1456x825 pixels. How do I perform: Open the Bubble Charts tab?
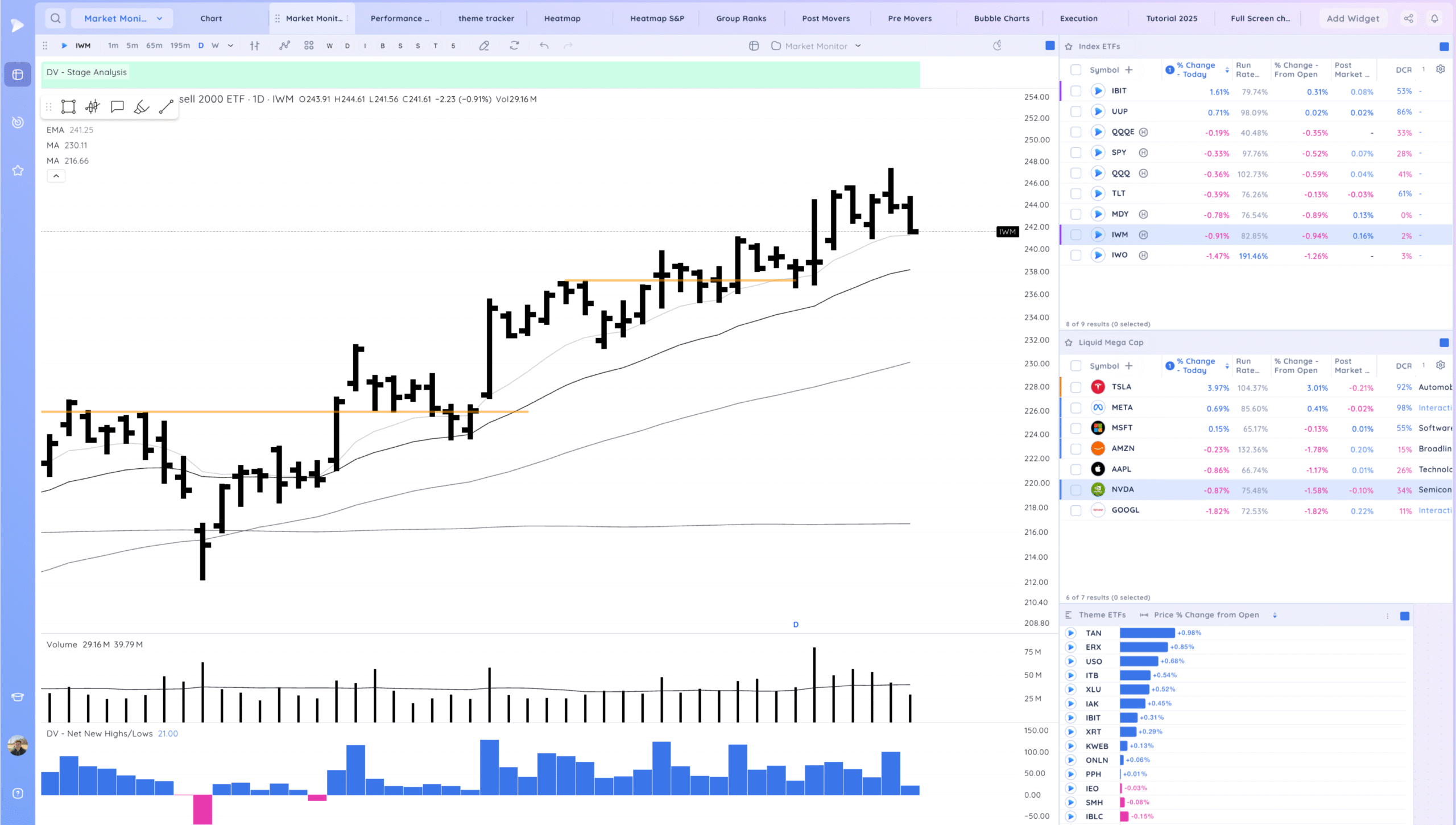point(1002,18)
